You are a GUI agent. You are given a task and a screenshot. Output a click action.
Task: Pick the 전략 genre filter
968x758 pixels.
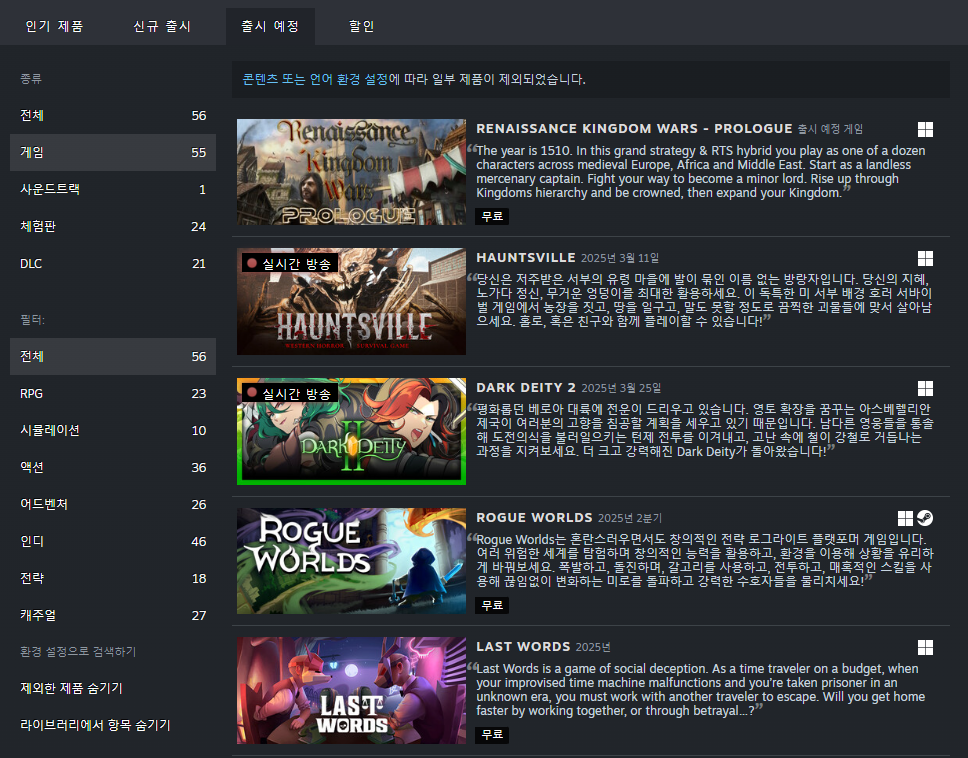click(x=113, y=578)
